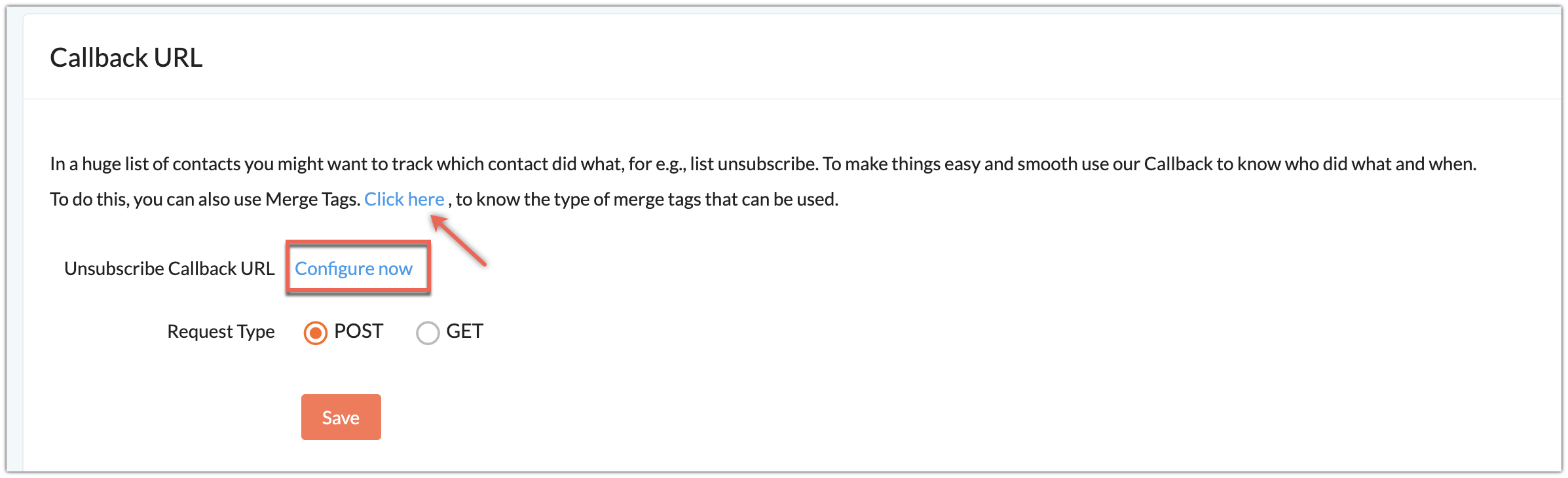The image size is (1568, 478).
Task: Select the POST request type radio button
Action: [x=315, y=333]
